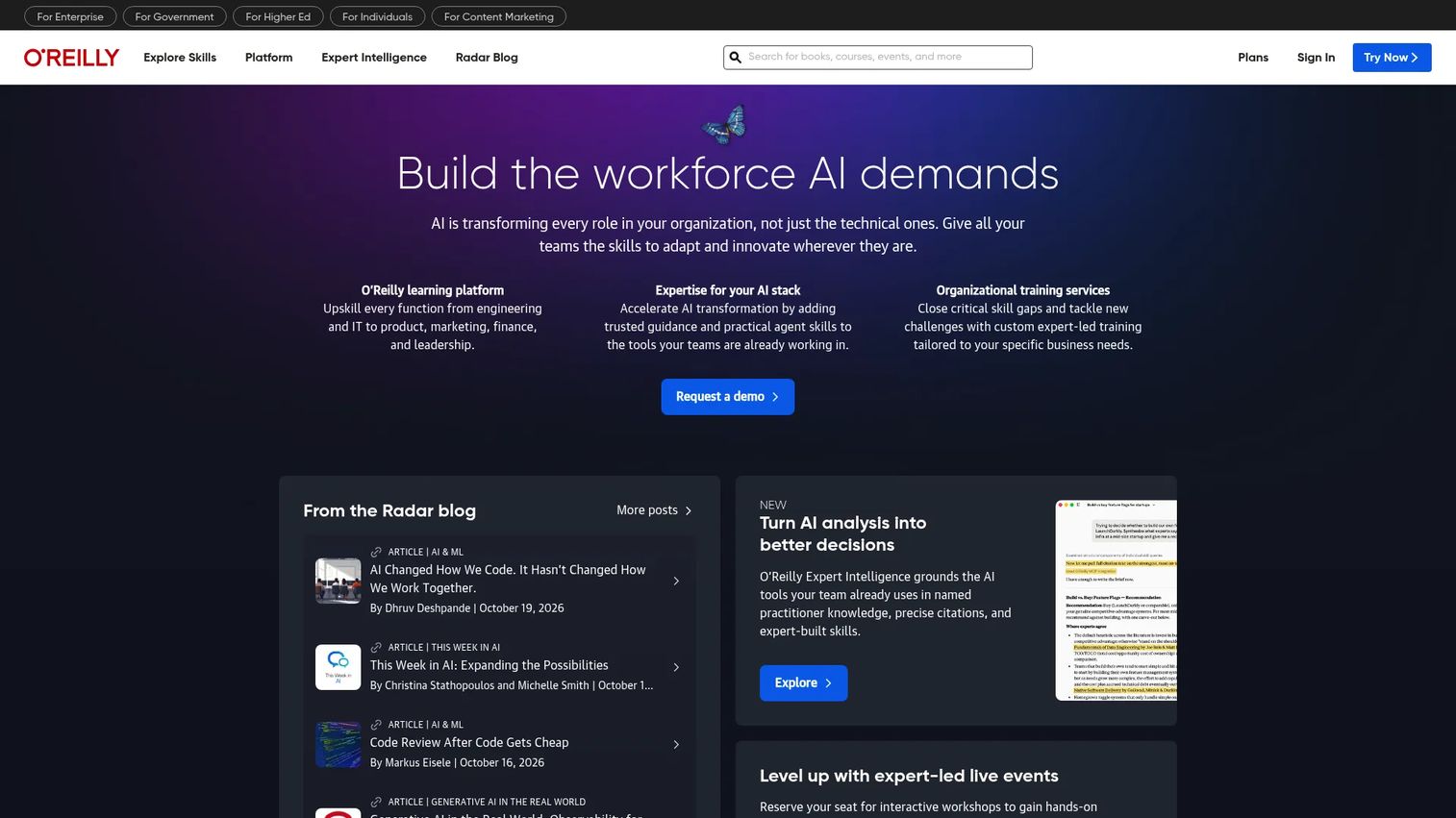Click Request a demo button
Viewport: 1456px width, 818px height.
pos(727,397)
